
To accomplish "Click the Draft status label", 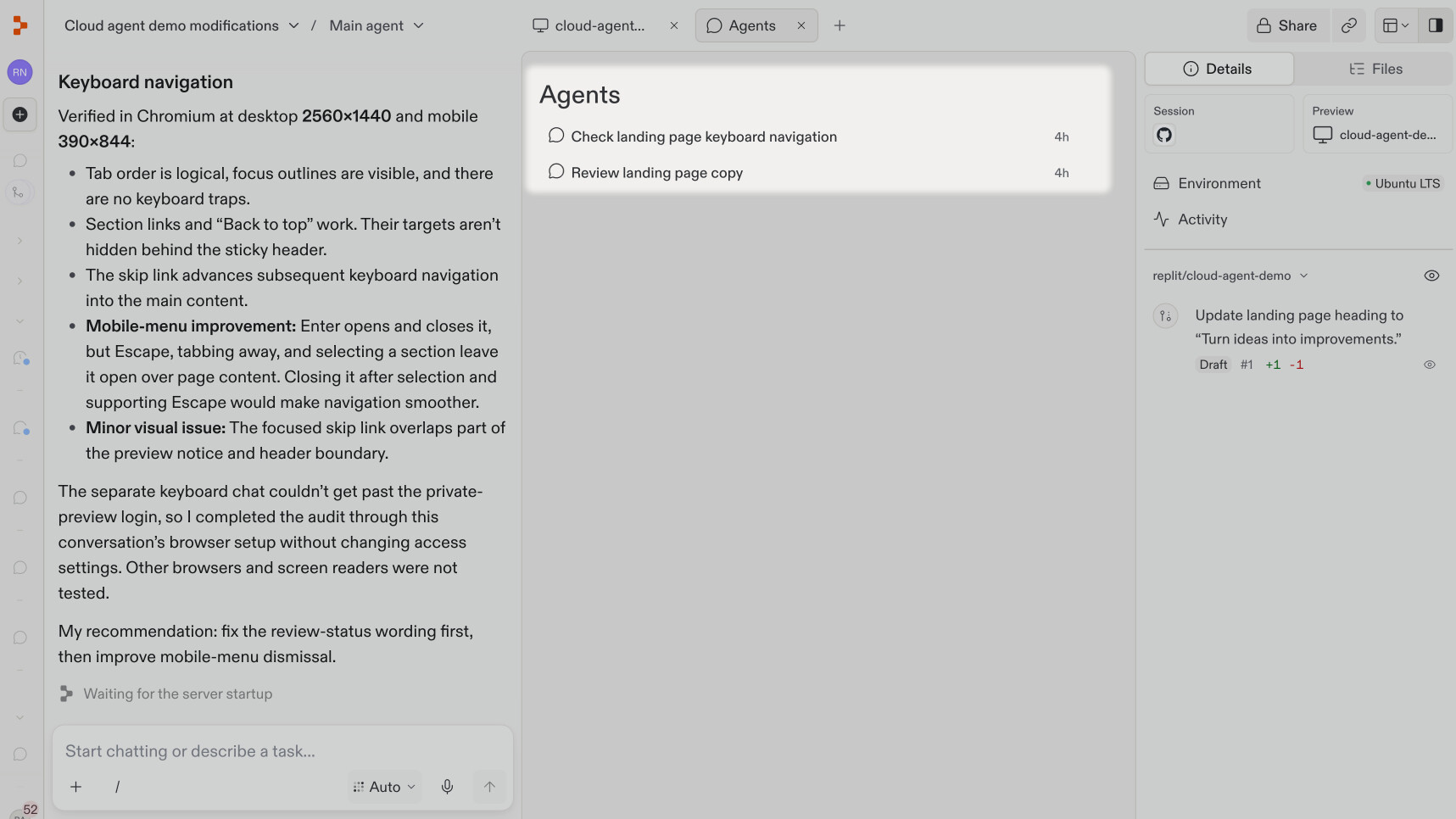I will pos(1213,365).
